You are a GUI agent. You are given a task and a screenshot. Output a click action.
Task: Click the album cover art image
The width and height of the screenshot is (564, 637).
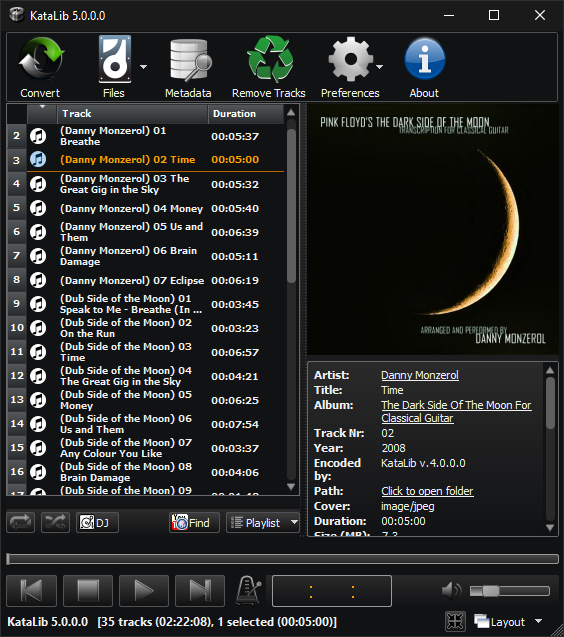[432, 230]
